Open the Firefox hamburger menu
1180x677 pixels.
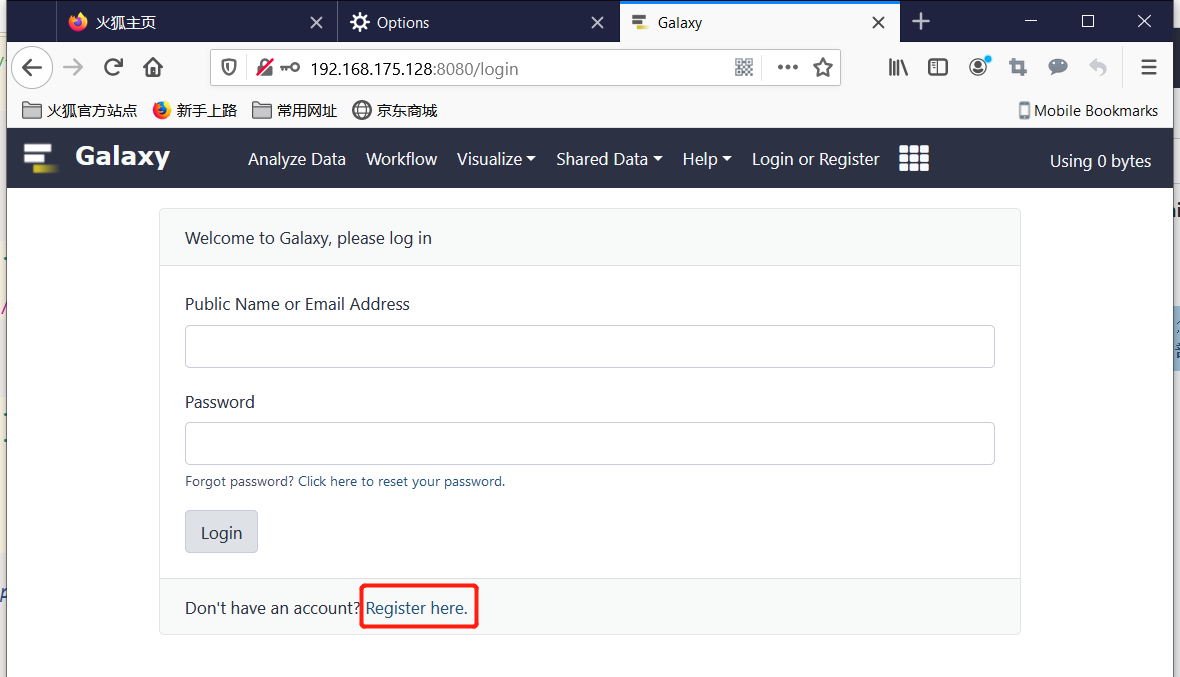point(1149,67)
